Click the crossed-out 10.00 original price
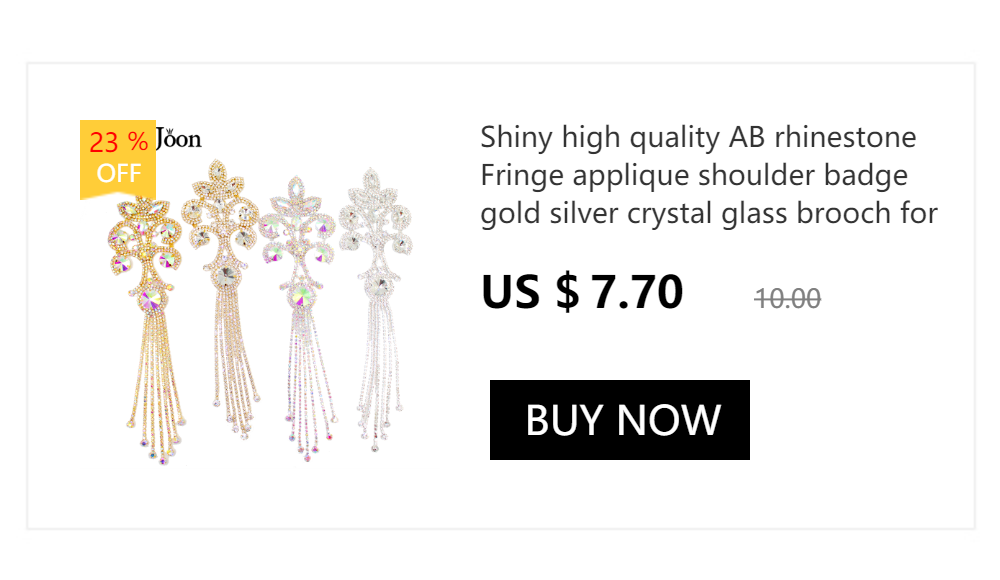This screenshot has height=580, width=1000. [788, 299]
